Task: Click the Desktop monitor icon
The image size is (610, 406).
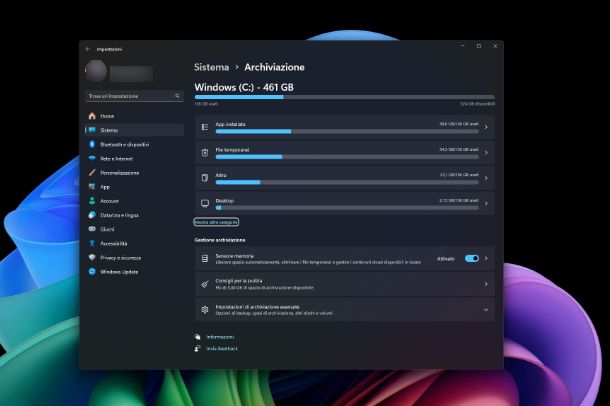Action: click(205, 203)
